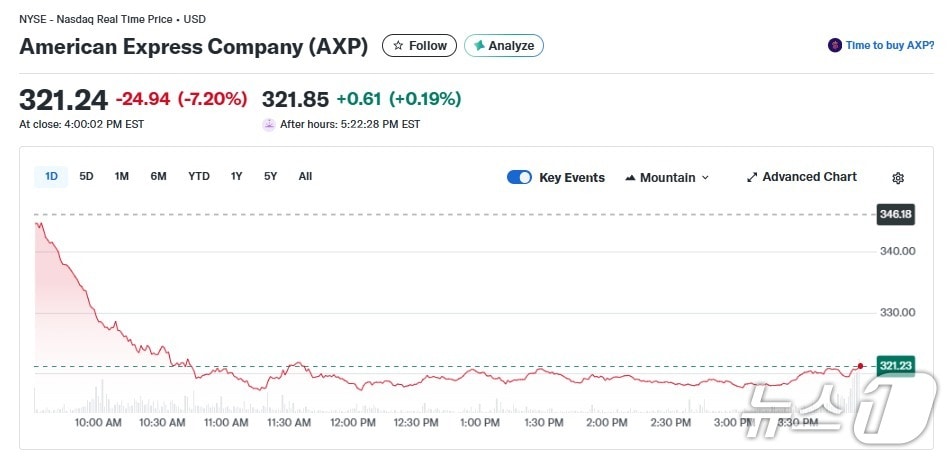952x459 pixels.
Task: Click the Advanced Chart link text
Action: pos(809,177)
